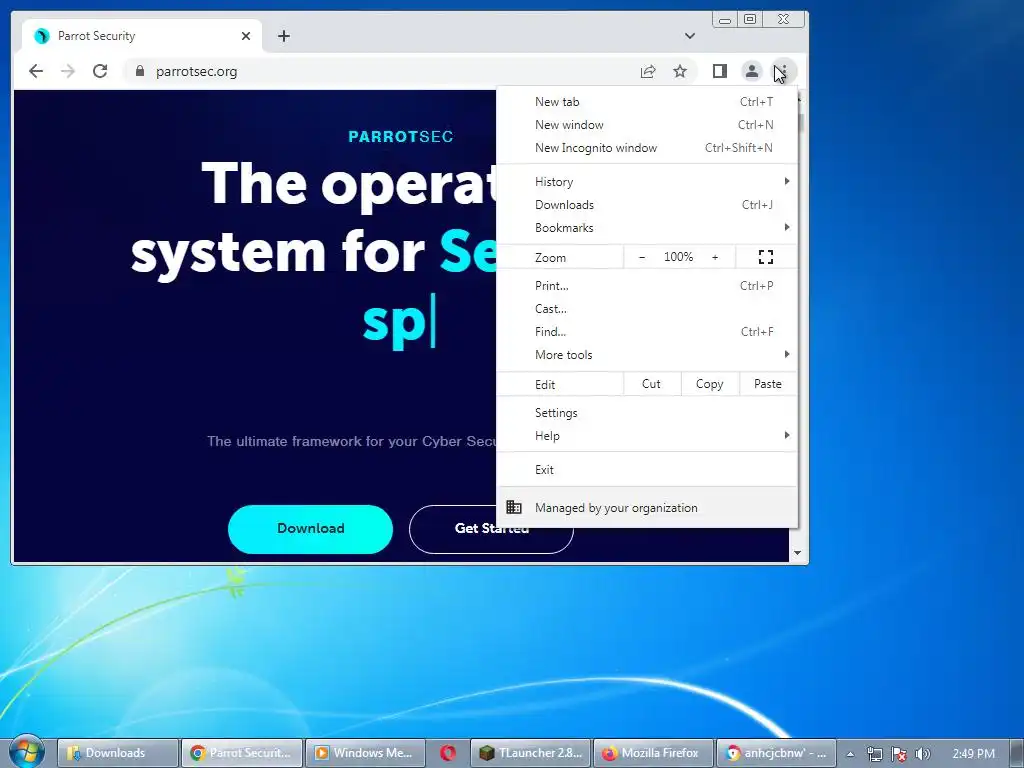Open Opera from the taskbar
This screenshot has height=768, width=1024.
point(448,753)
